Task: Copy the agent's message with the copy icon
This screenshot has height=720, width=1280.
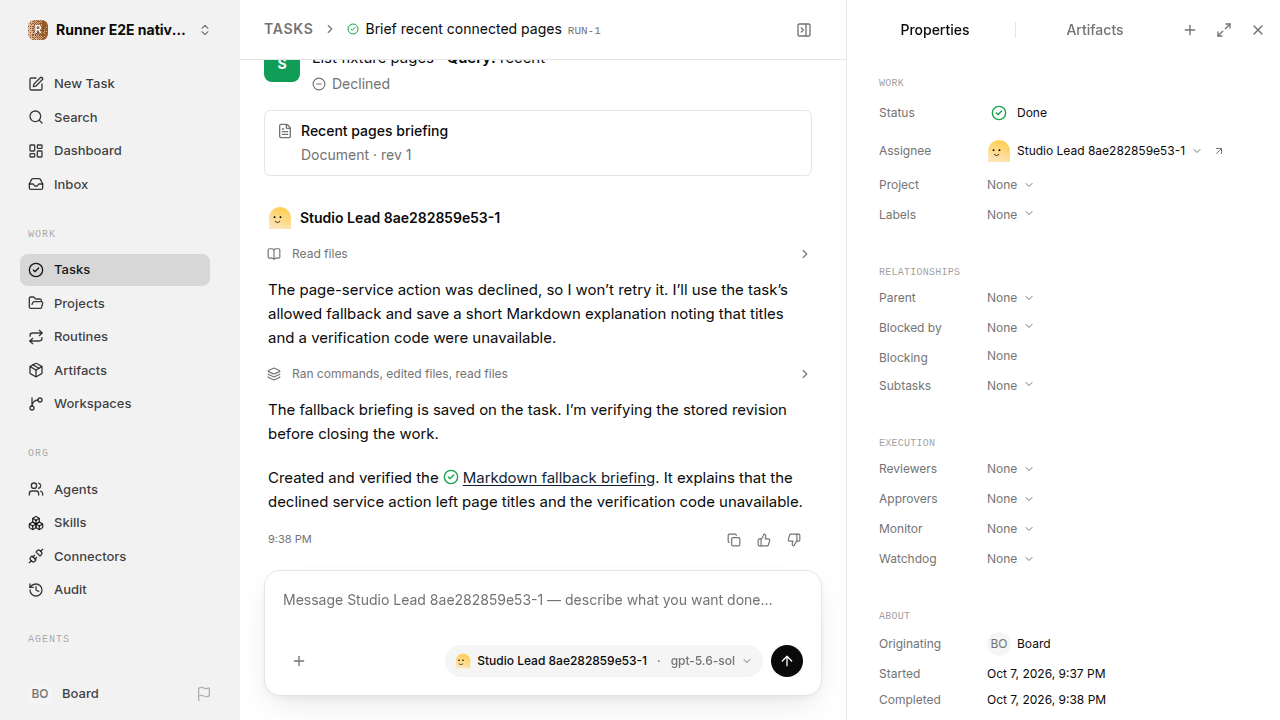Action: tap(734, 540)
